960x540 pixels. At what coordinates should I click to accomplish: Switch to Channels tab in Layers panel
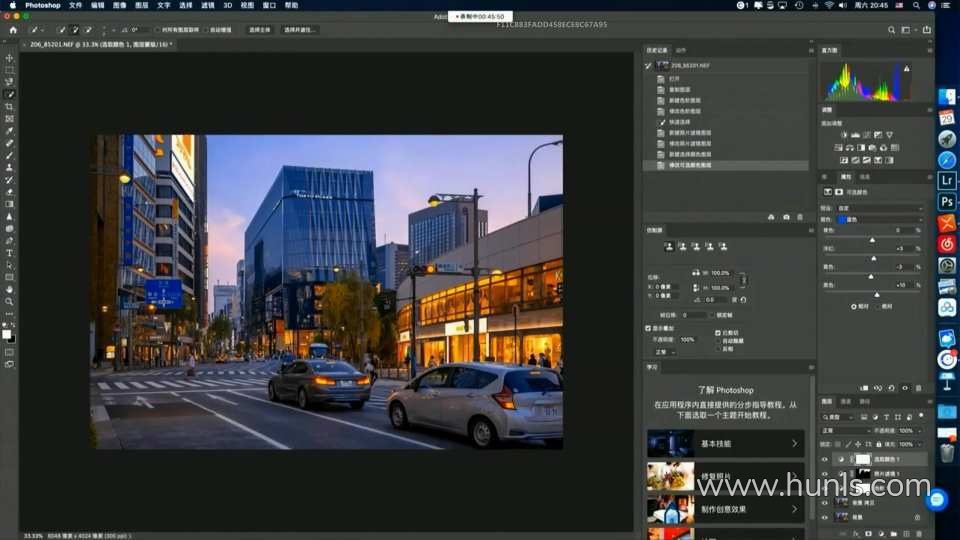pos(846,402)
